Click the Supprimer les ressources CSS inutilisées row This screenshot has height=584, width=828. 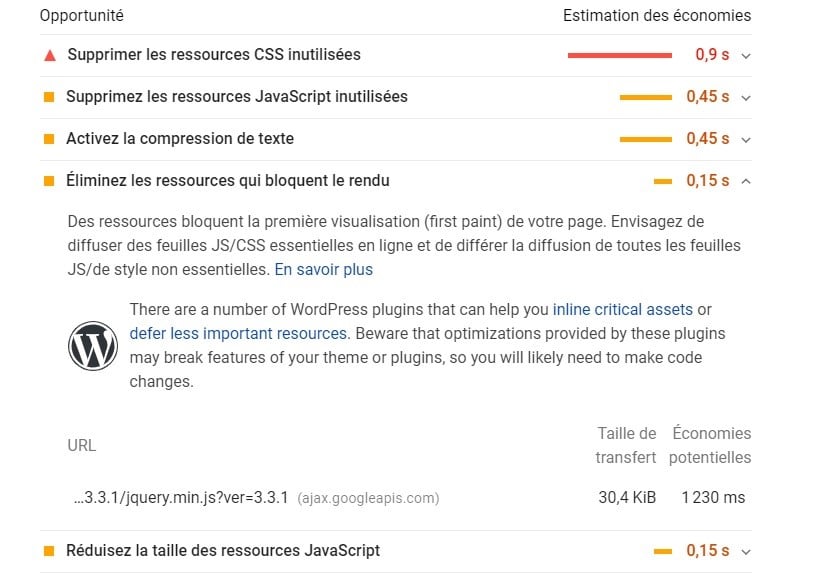(x=396, y=55)
